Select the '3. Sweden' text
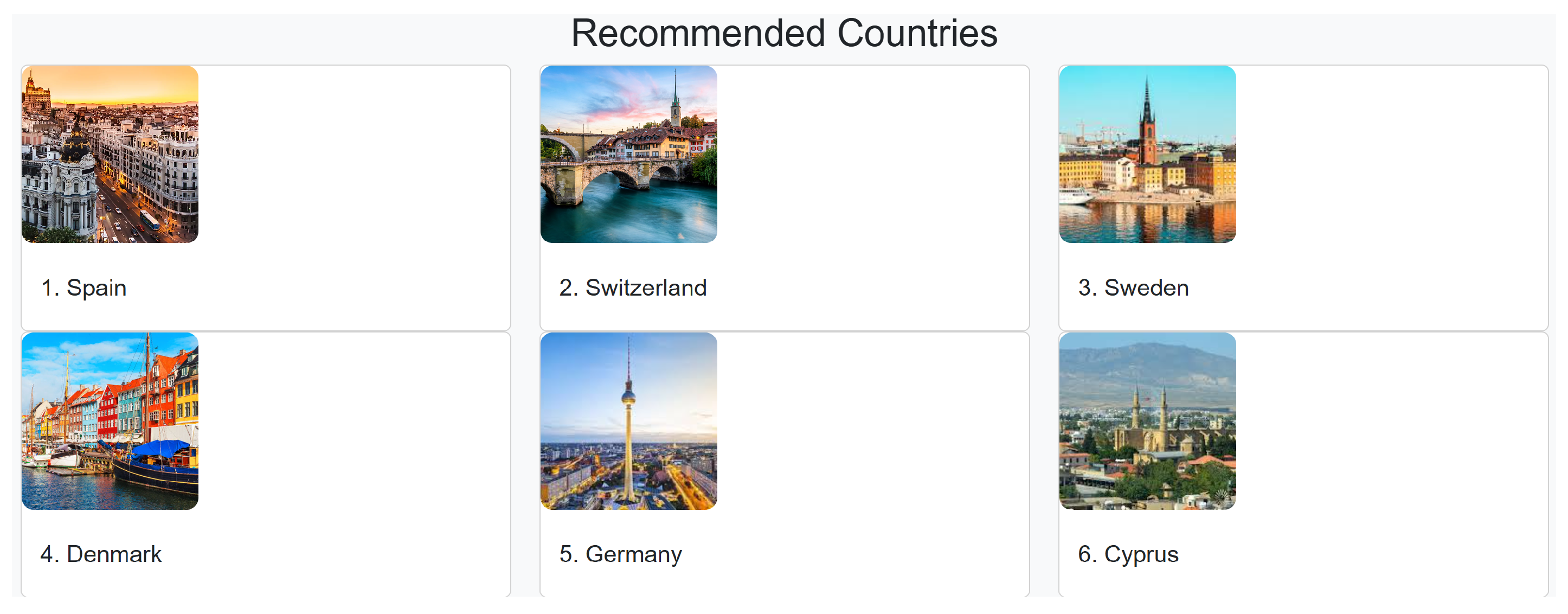 tap(1133, 287)
